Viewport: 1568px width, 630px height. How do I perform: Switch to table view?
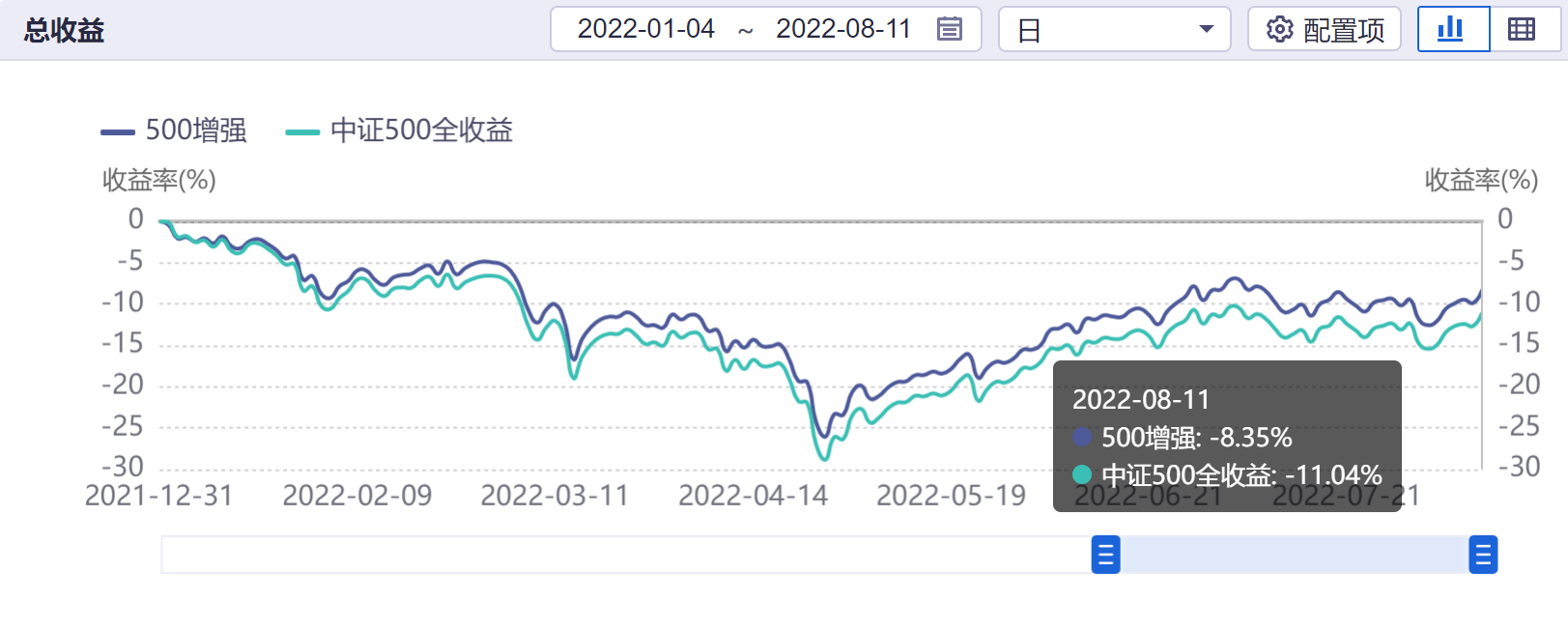pos(1522,29)
